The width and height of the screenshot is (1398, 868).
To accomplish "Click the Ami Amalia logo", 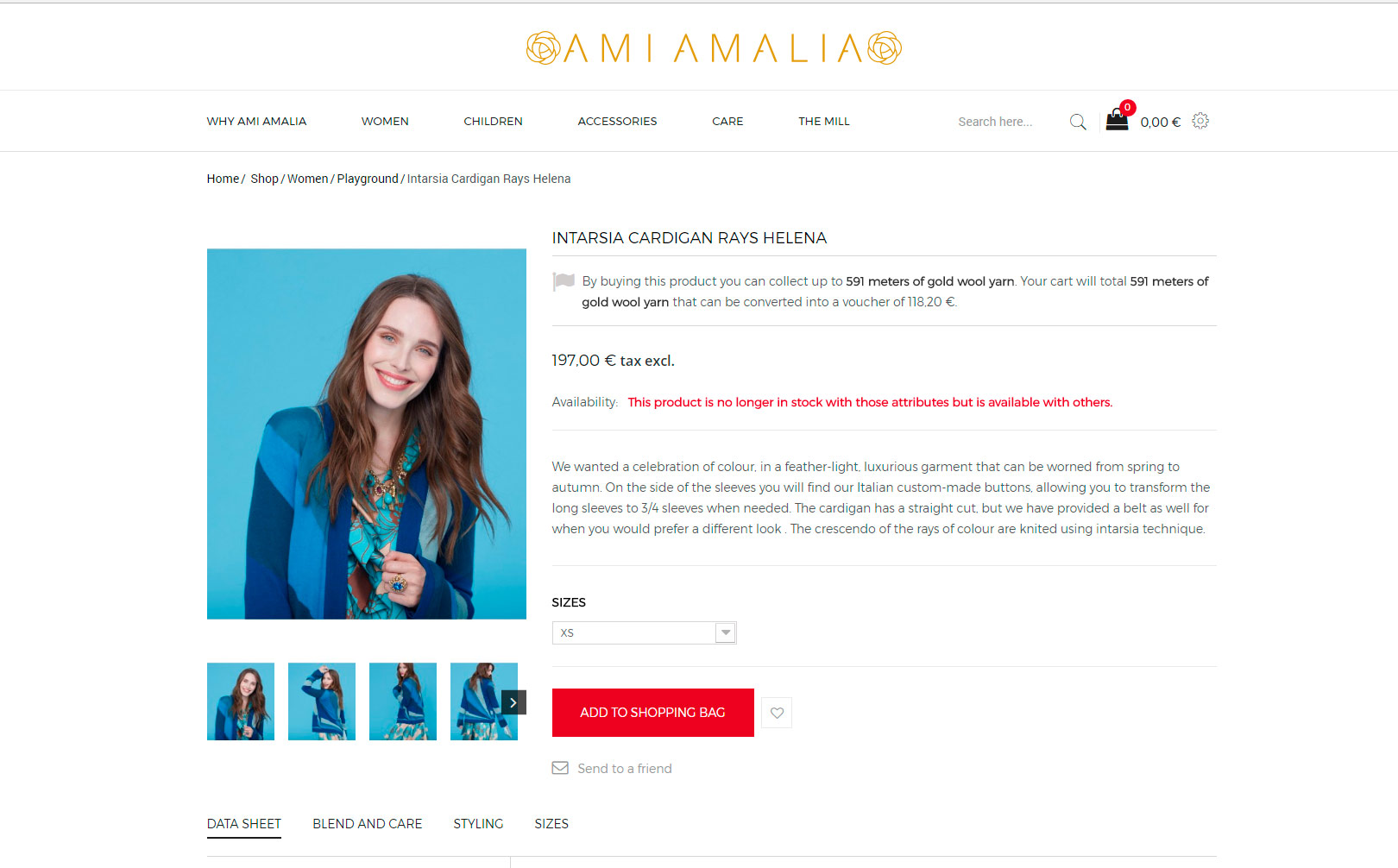I will click(x=714, y=48).
